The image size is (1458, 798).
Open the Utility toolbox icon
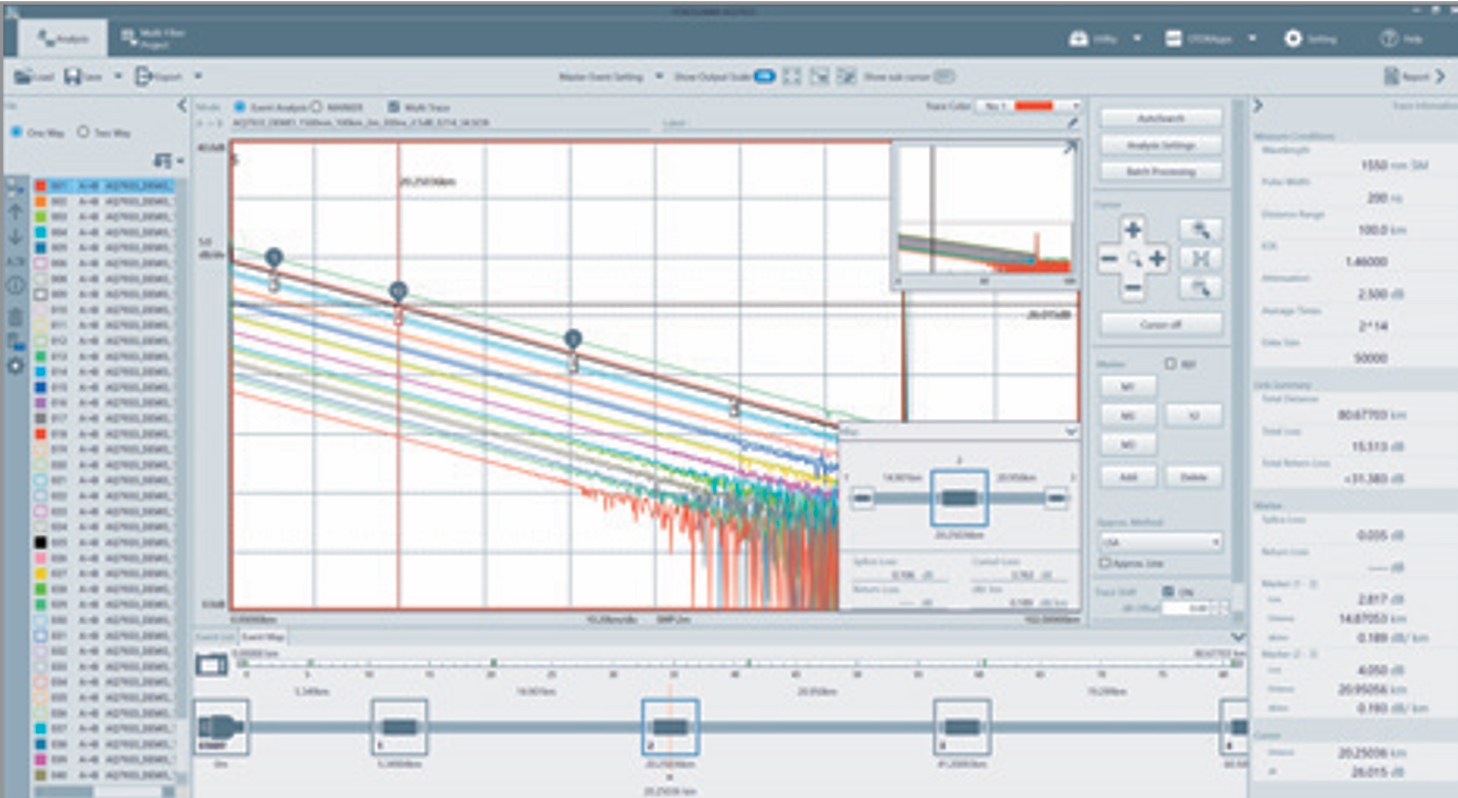pos(1078,39)
